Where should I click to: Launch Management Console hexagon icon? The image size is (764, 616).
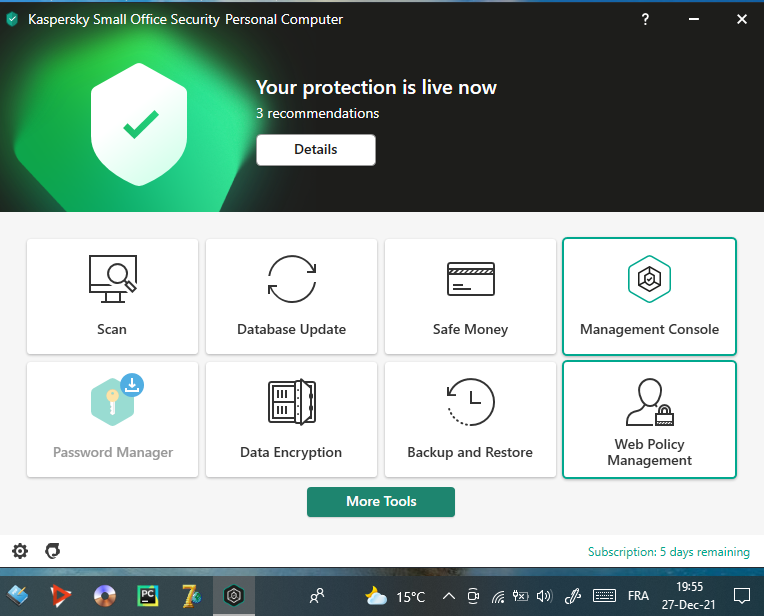click(x=649, y=279)
